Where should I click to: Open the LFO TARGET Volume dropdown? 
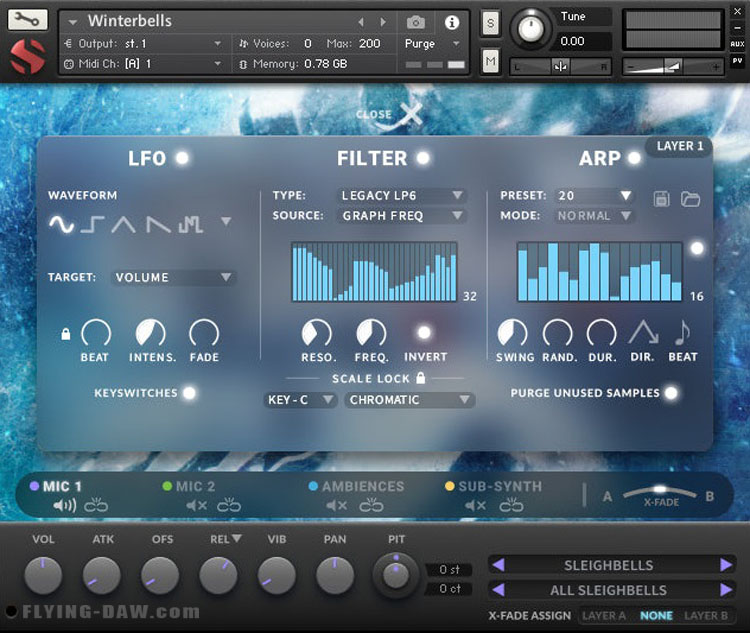(x=173, y=277)
